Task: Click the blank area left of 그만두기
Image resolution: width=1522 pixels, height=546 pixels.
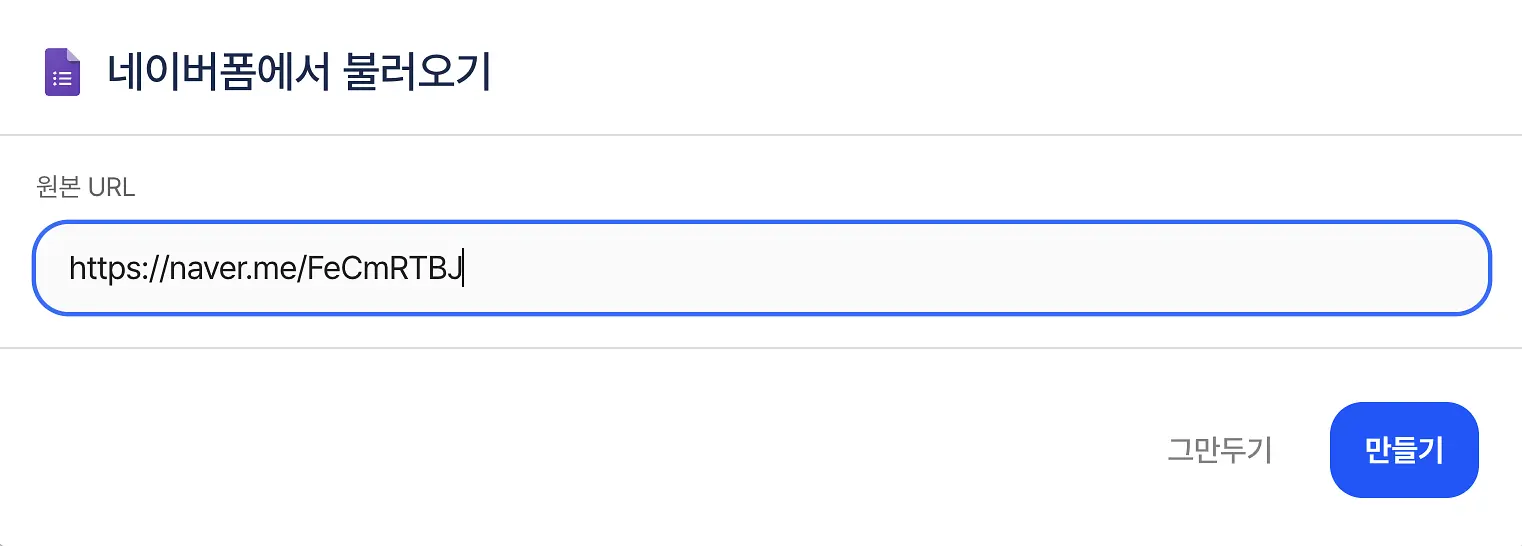Action: pos(580,450)
